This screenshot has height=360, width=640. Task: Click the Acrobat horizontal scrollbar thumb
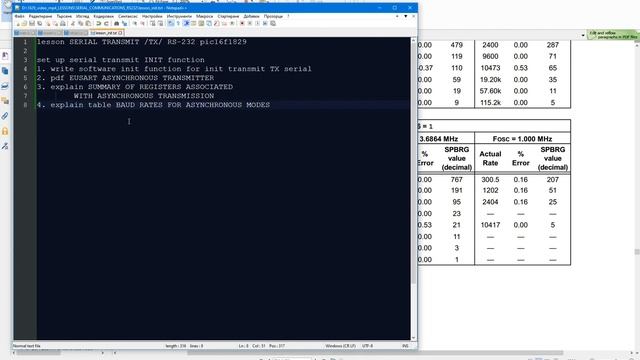pos(376,353)
